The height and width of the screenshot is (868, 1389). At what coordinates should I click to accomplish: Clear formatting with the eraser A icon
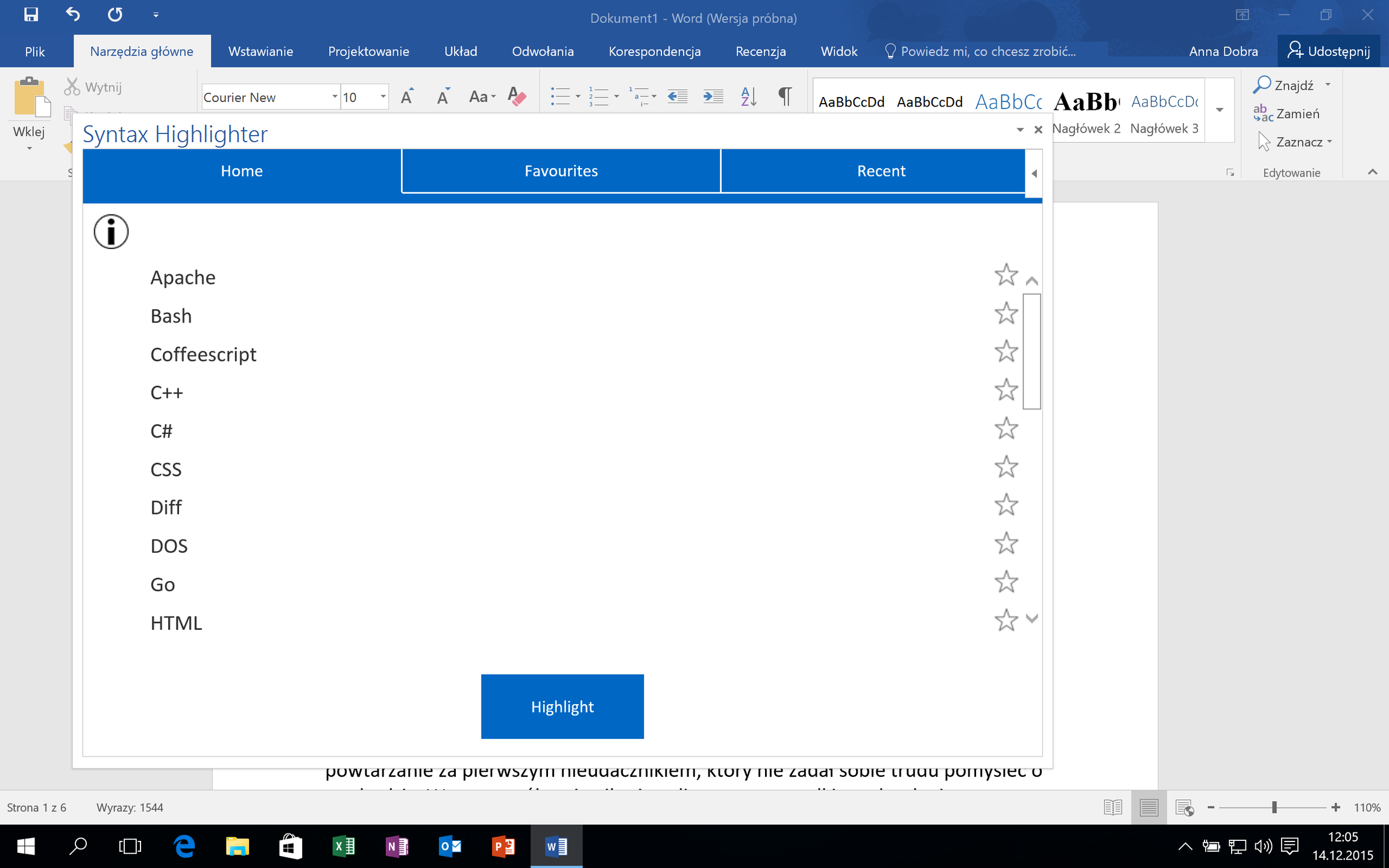coord(517,96)
